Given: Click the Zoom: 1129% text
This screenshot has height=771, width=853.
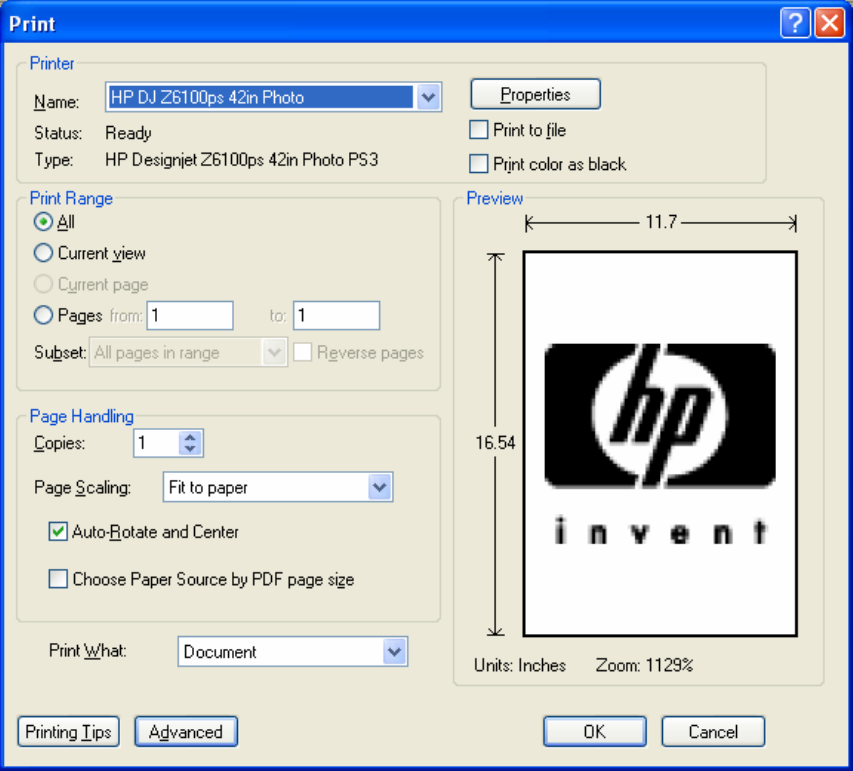Looking at the screenshot, I should point(644,665).
